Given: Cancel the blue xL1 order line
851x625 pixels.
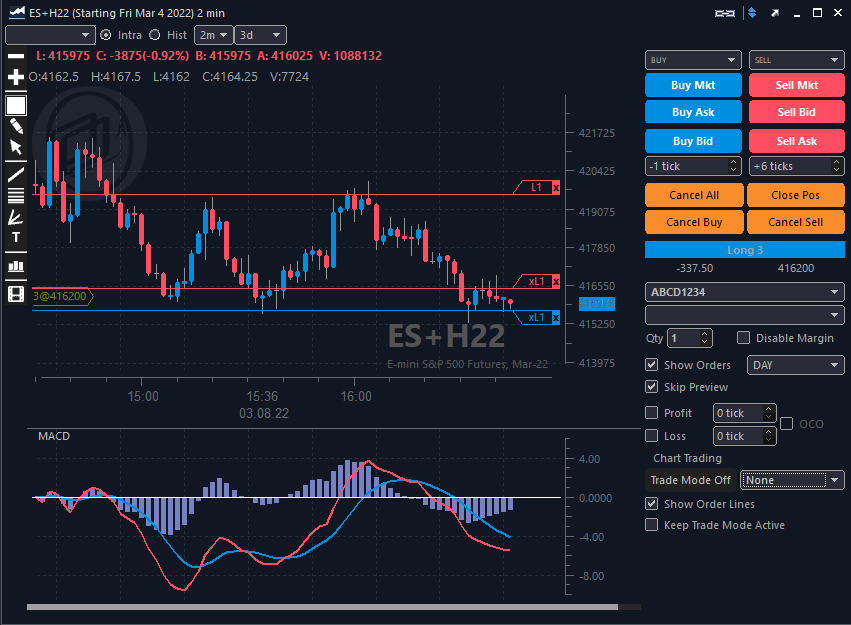Looking at the screenshot, I should (556, 317).
